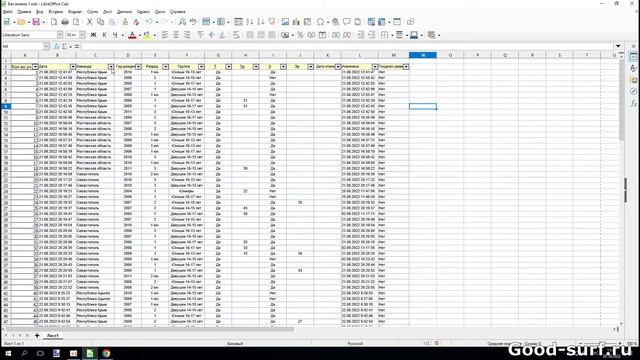The height and width of the screenshot is (360, 640).
Task: Open the cell borders options
Action: pyautogui.click(x=384, y=35)
